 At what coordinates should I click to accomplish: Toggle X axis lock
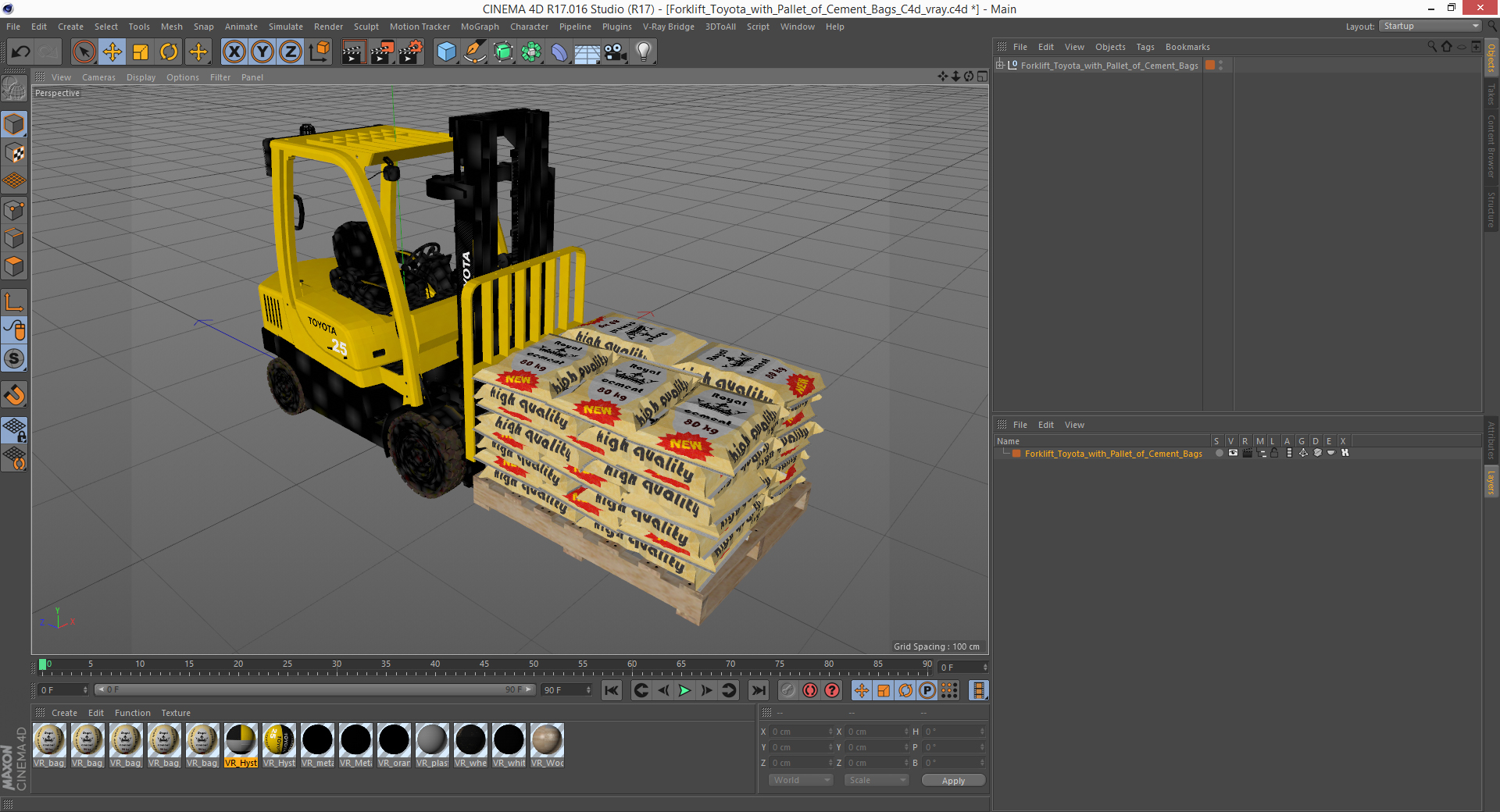point(234,52)
